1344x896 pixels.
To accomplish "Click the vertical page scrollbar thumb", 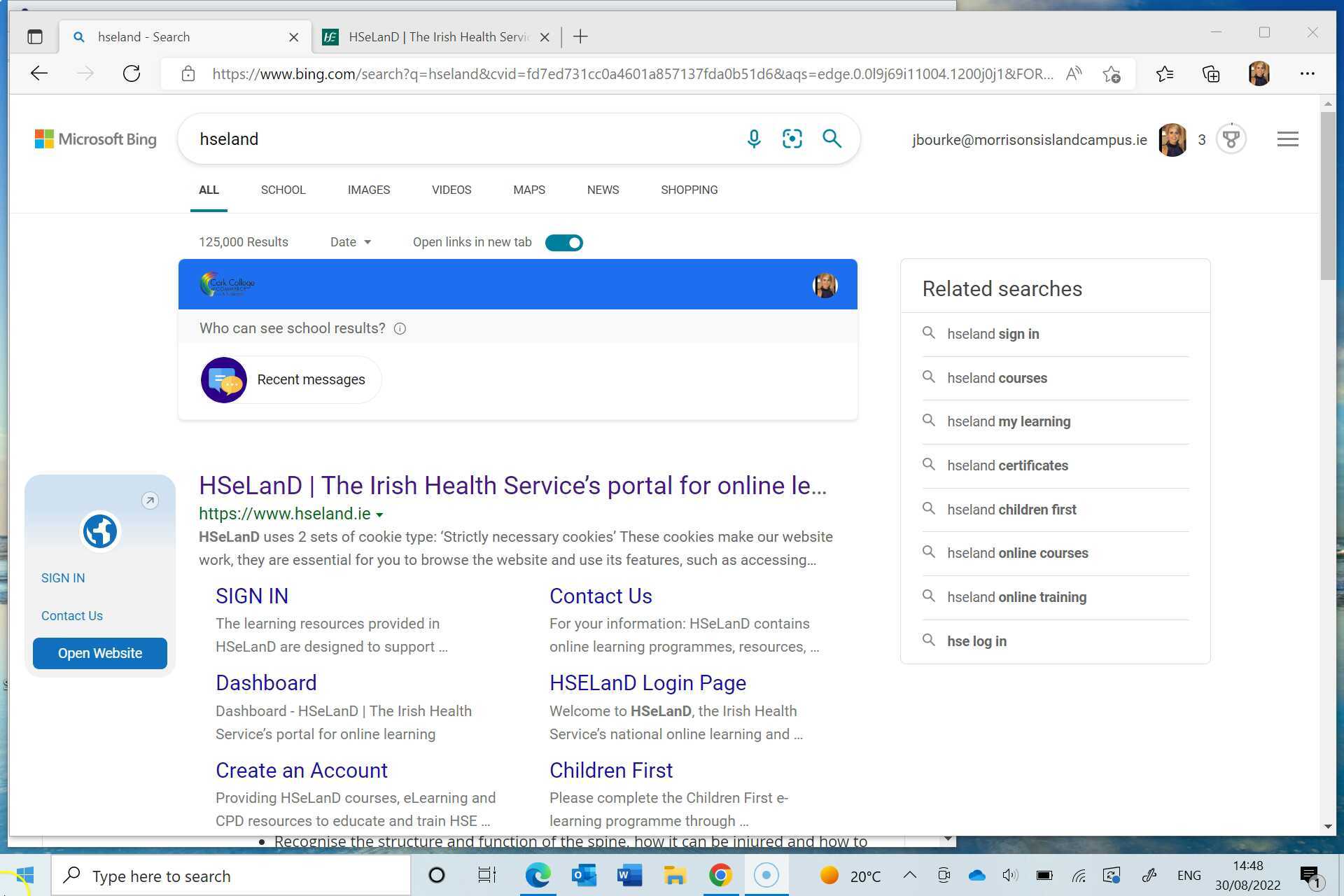I will point(1327,196).
